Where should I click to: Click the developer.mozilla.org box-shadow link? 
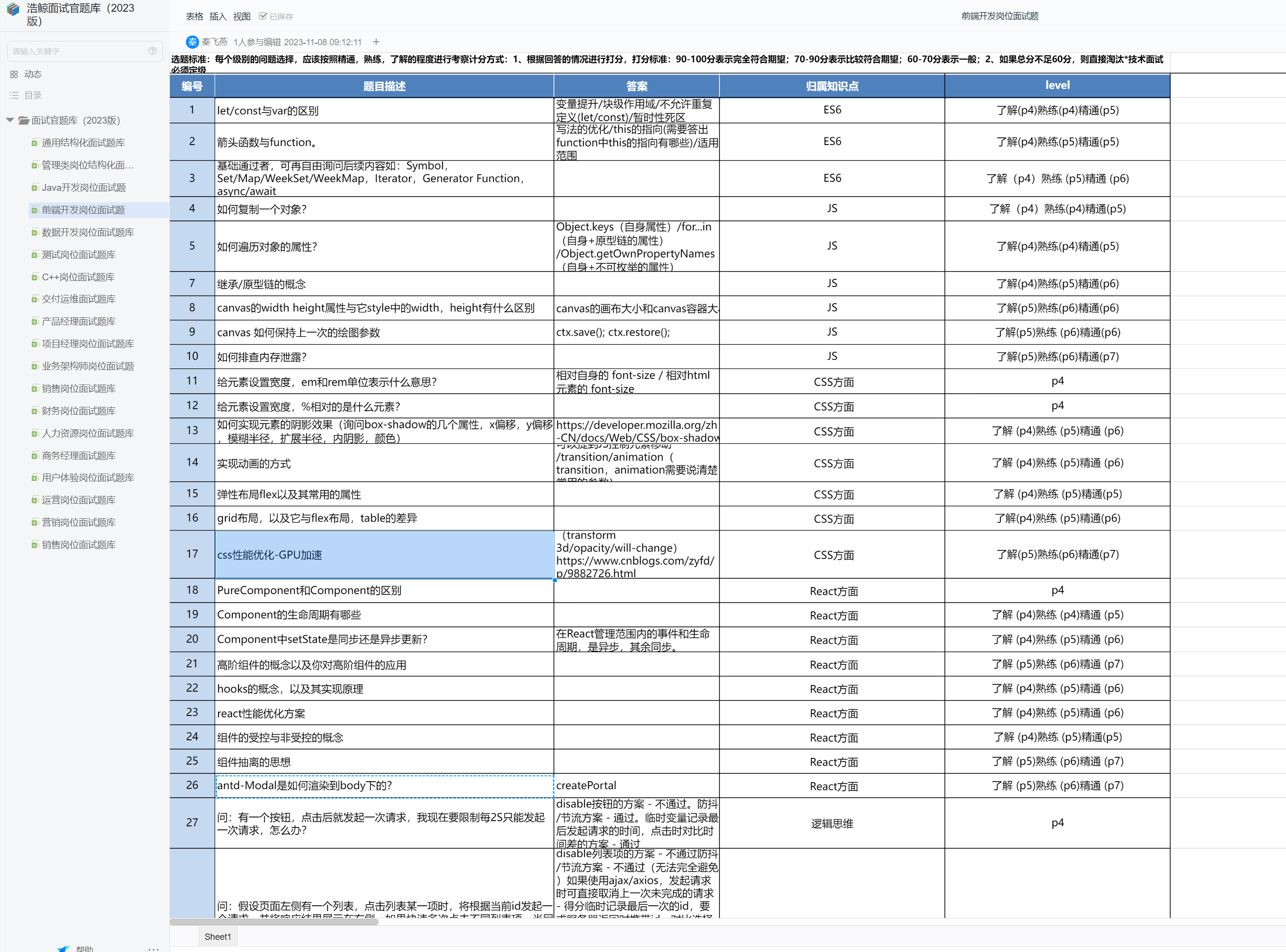tap(637, 431)
